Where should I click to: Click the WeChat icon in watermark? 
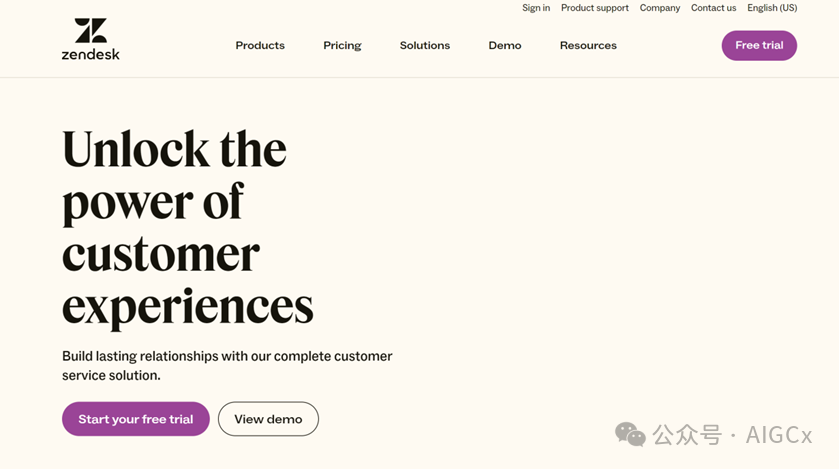tap(630, 434)
